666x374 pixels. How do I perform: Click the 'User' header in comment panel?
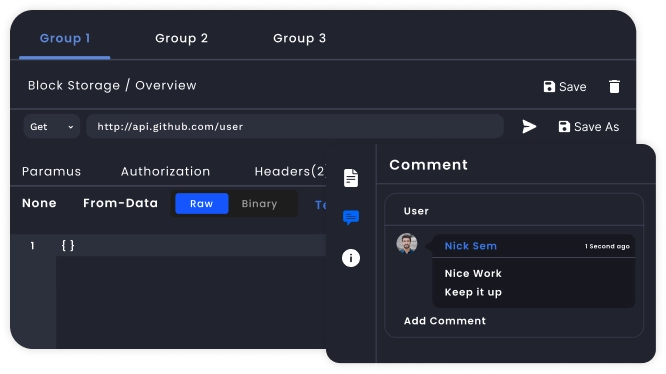click(x=416, y=211)
